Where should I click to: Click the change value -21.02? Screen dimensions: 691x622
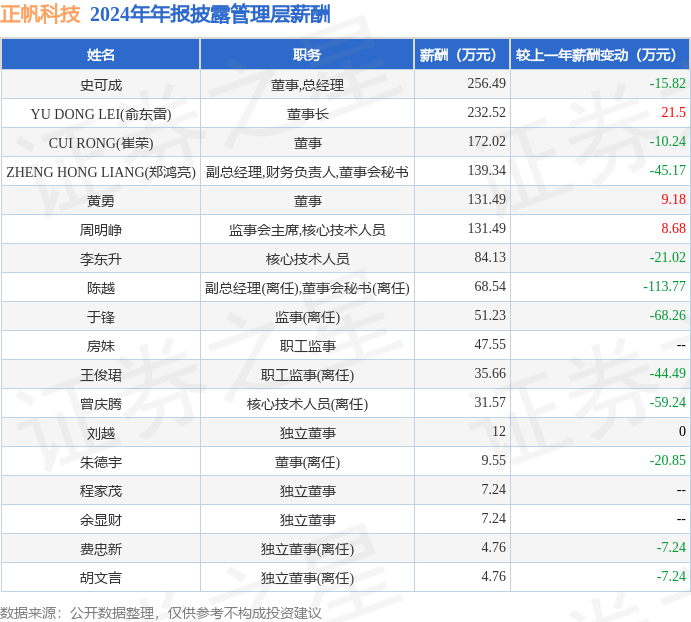pos(668,257)
